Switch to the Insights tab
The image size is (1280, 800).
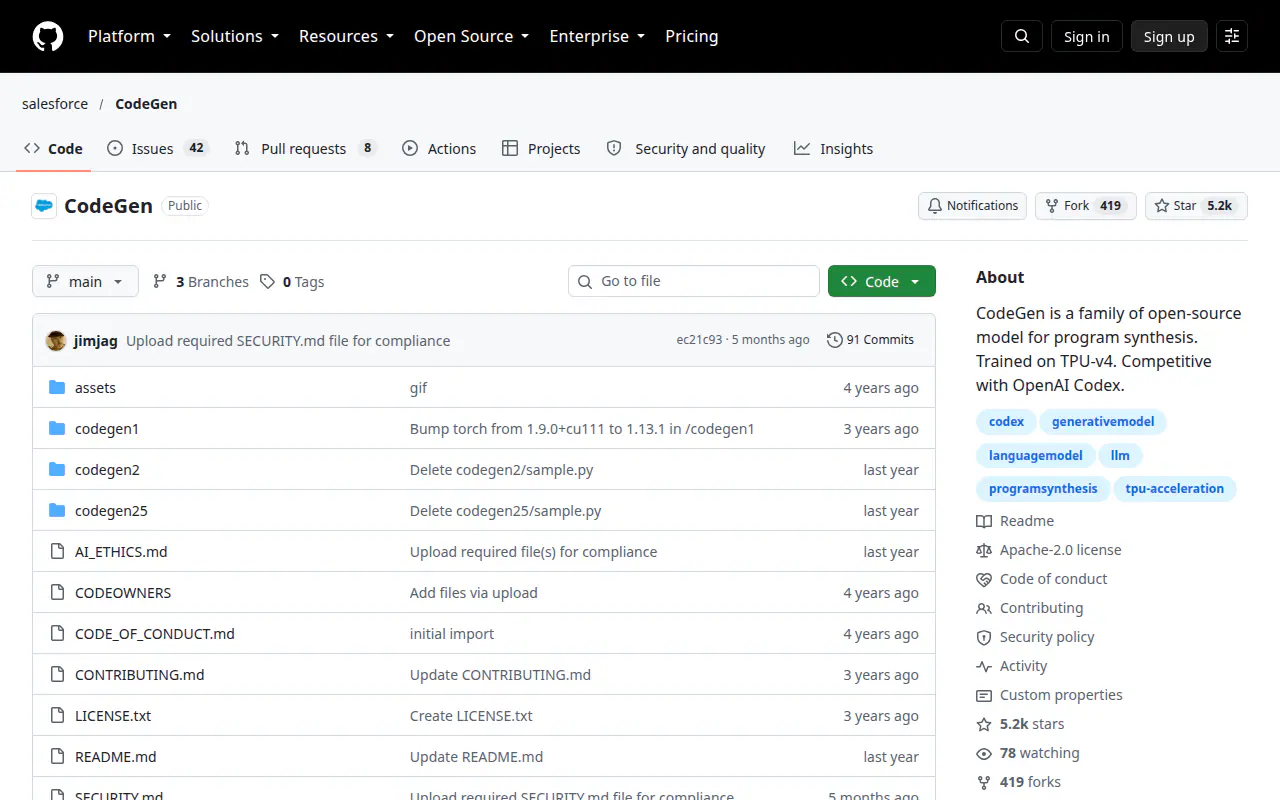pyautogui.click(x=834, y=149)
